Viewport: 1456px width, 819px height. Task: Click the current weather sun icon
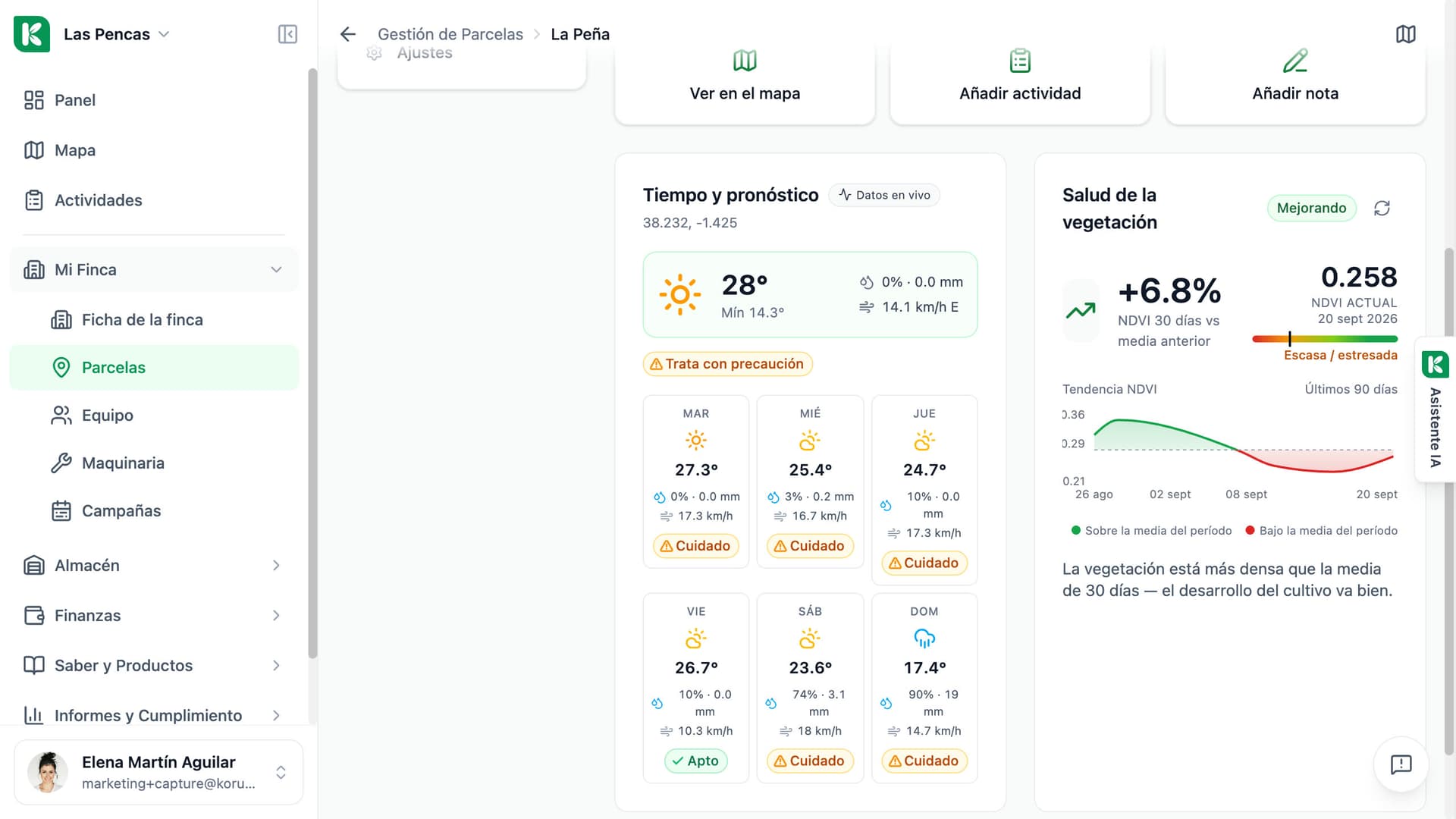pyautogui.click(x=679, y=294)
